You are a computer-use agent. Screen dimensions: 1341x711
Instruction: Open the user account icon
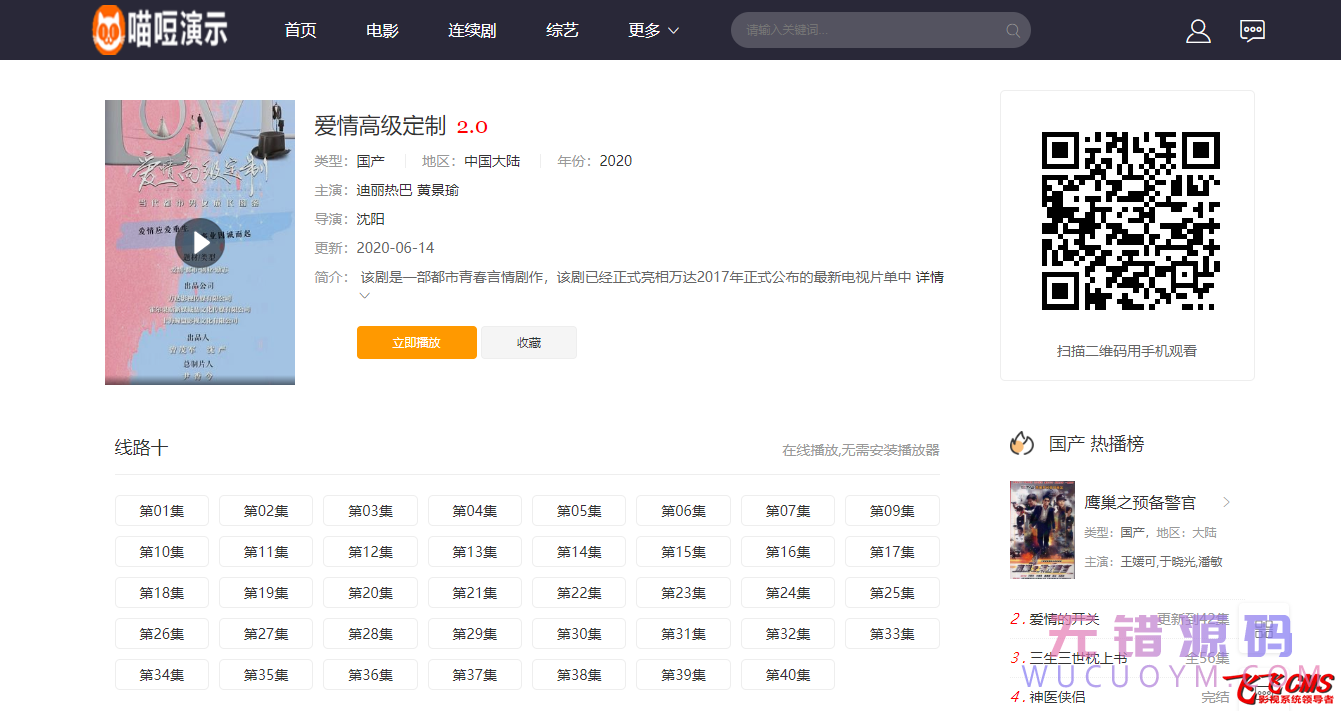click(1198, 30)
